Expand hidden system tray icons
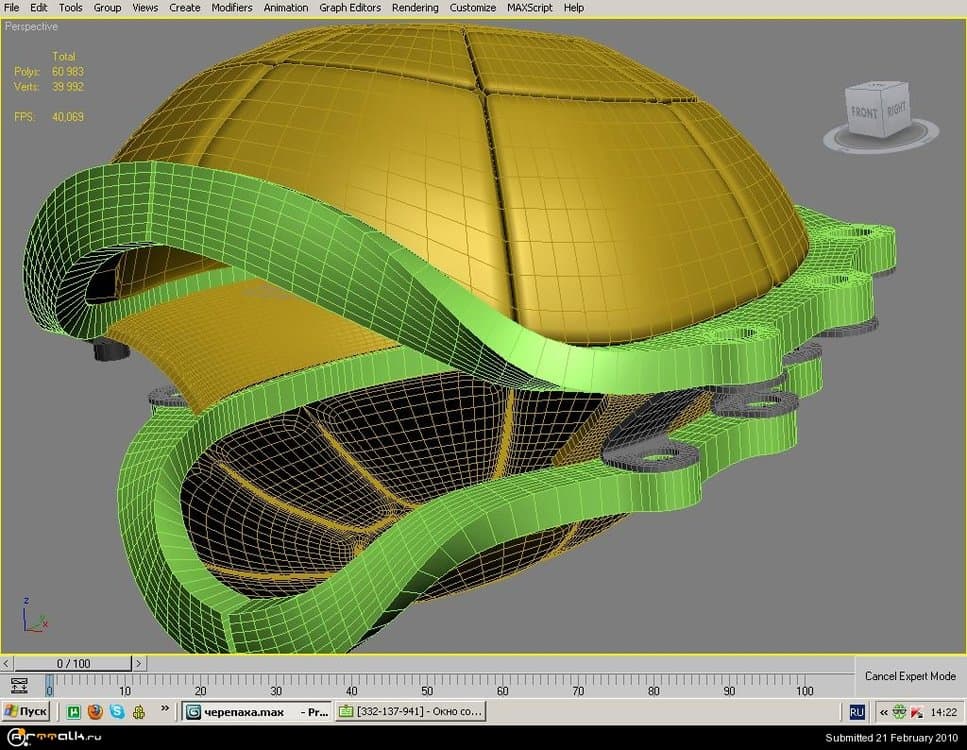 (883, 712)
